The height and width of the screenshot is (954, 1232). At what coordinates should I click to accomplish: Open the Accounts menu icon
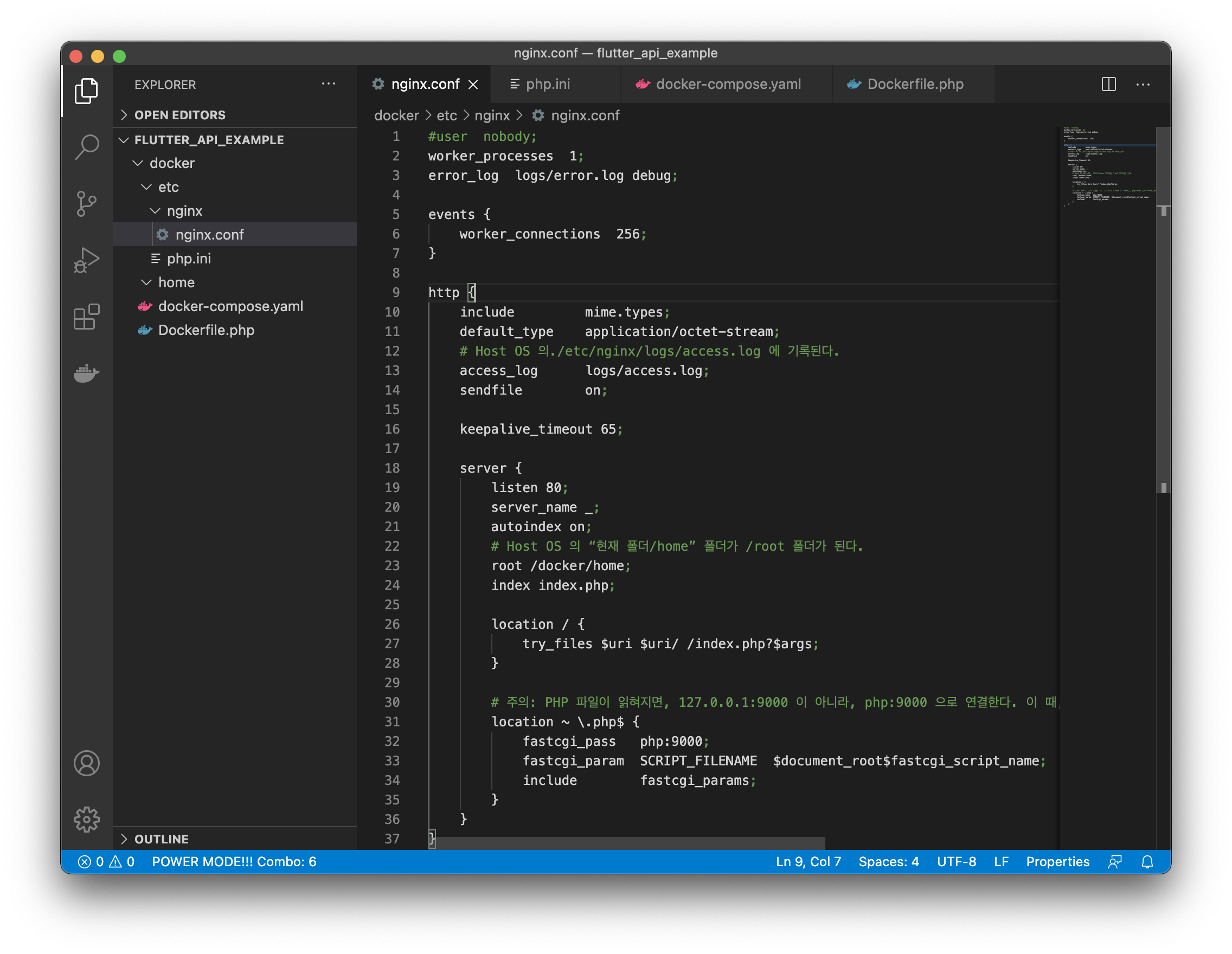tap(86, 763)
